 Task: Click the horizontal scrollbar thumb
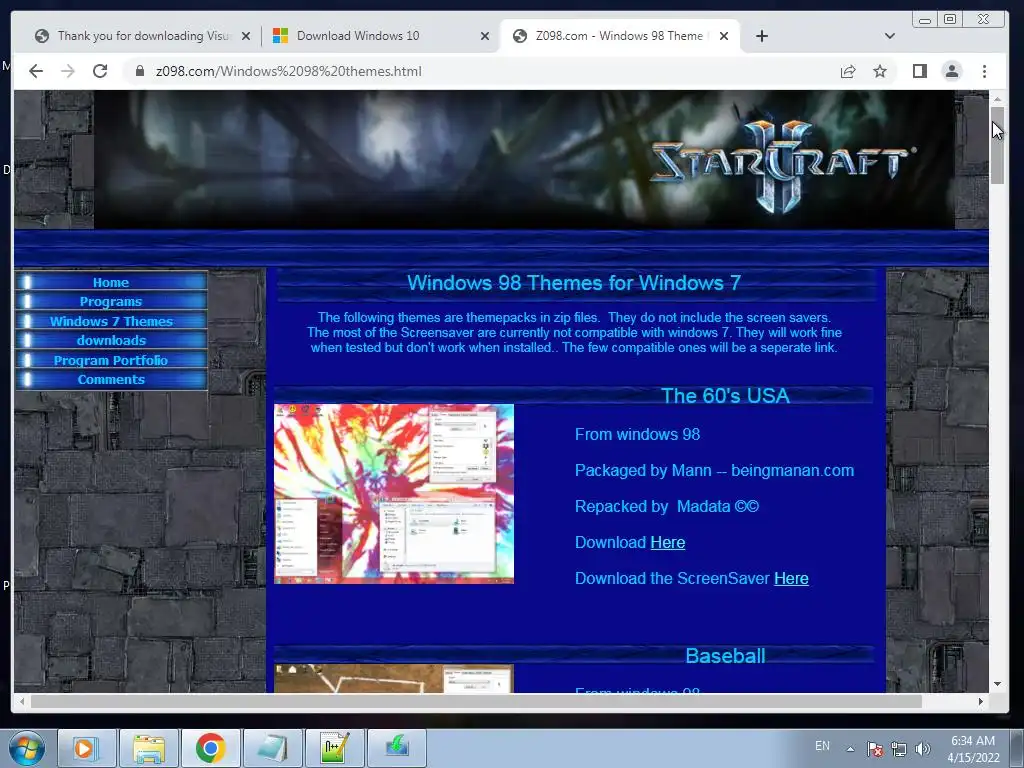pos(476,701)
